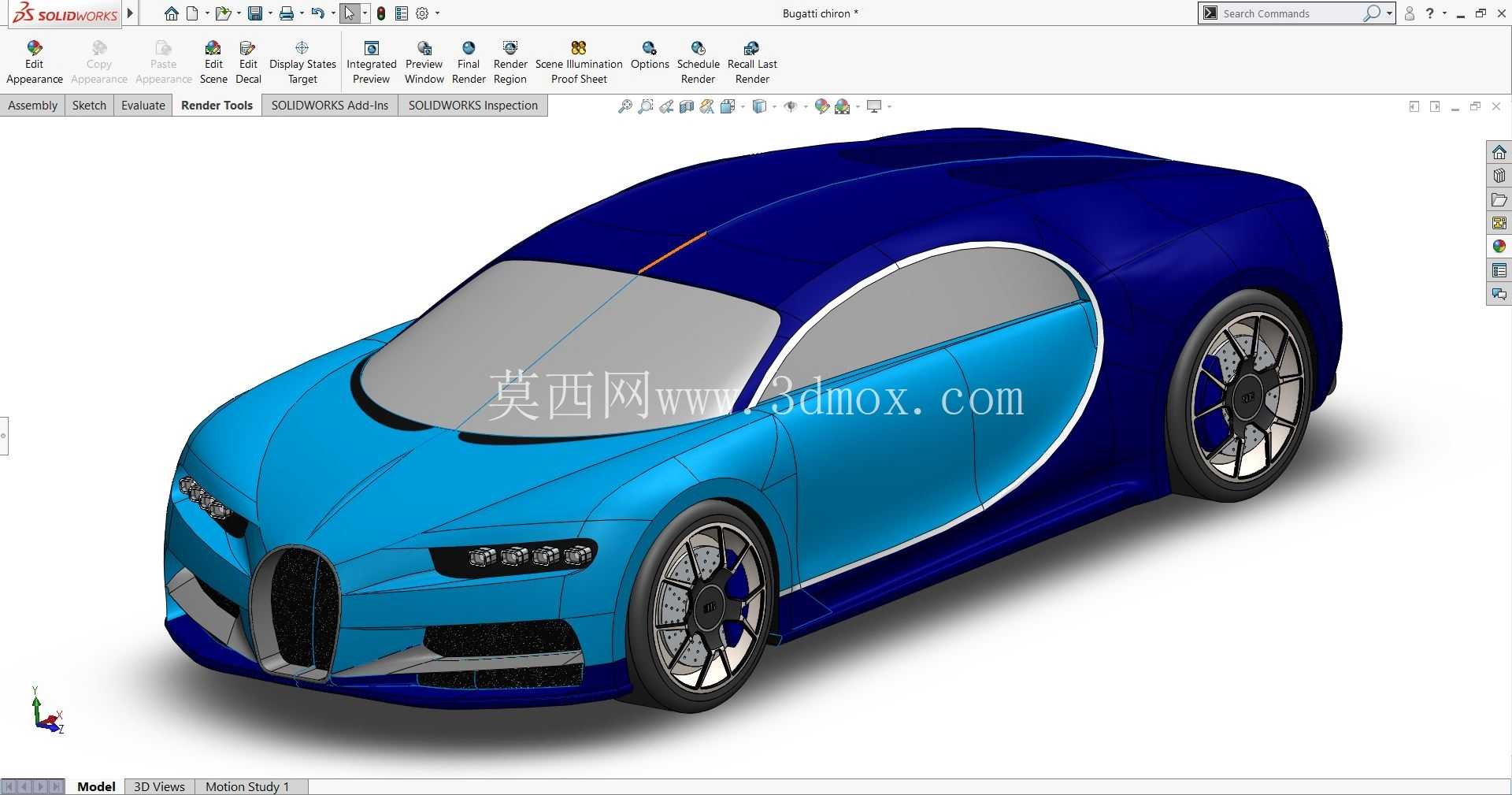1512x795 pixels.
Task: Open File Properties icon
Action: pos(402,13)
